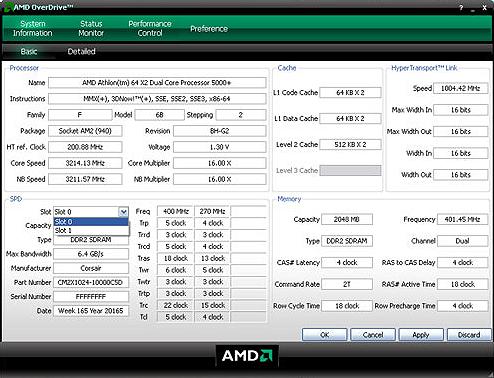
Task: Click the NB Speed value field
Action: pos(85,179)
